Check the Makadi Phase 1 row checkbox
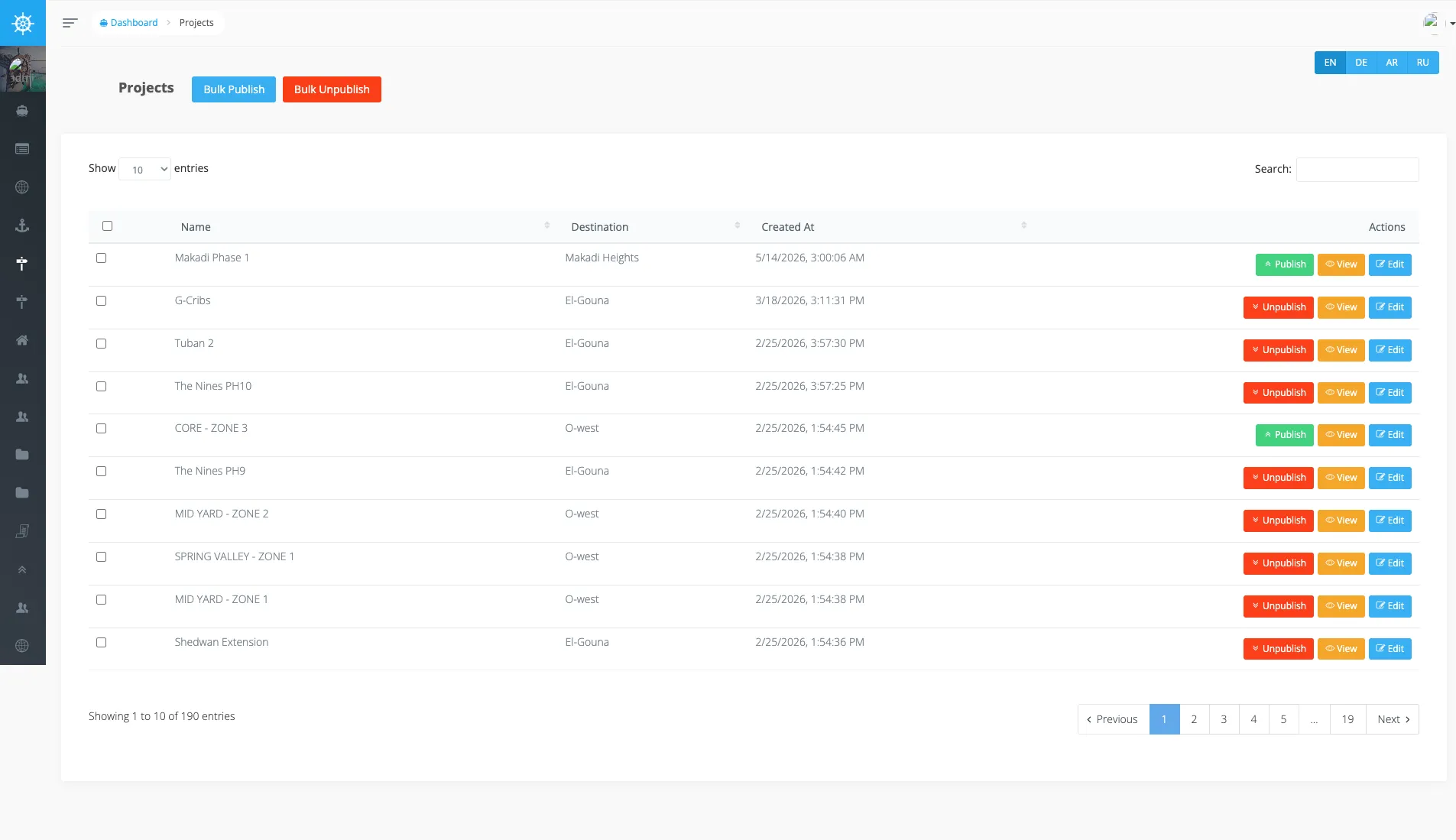This screenshot has width=1456, height=840. (101, 258)
